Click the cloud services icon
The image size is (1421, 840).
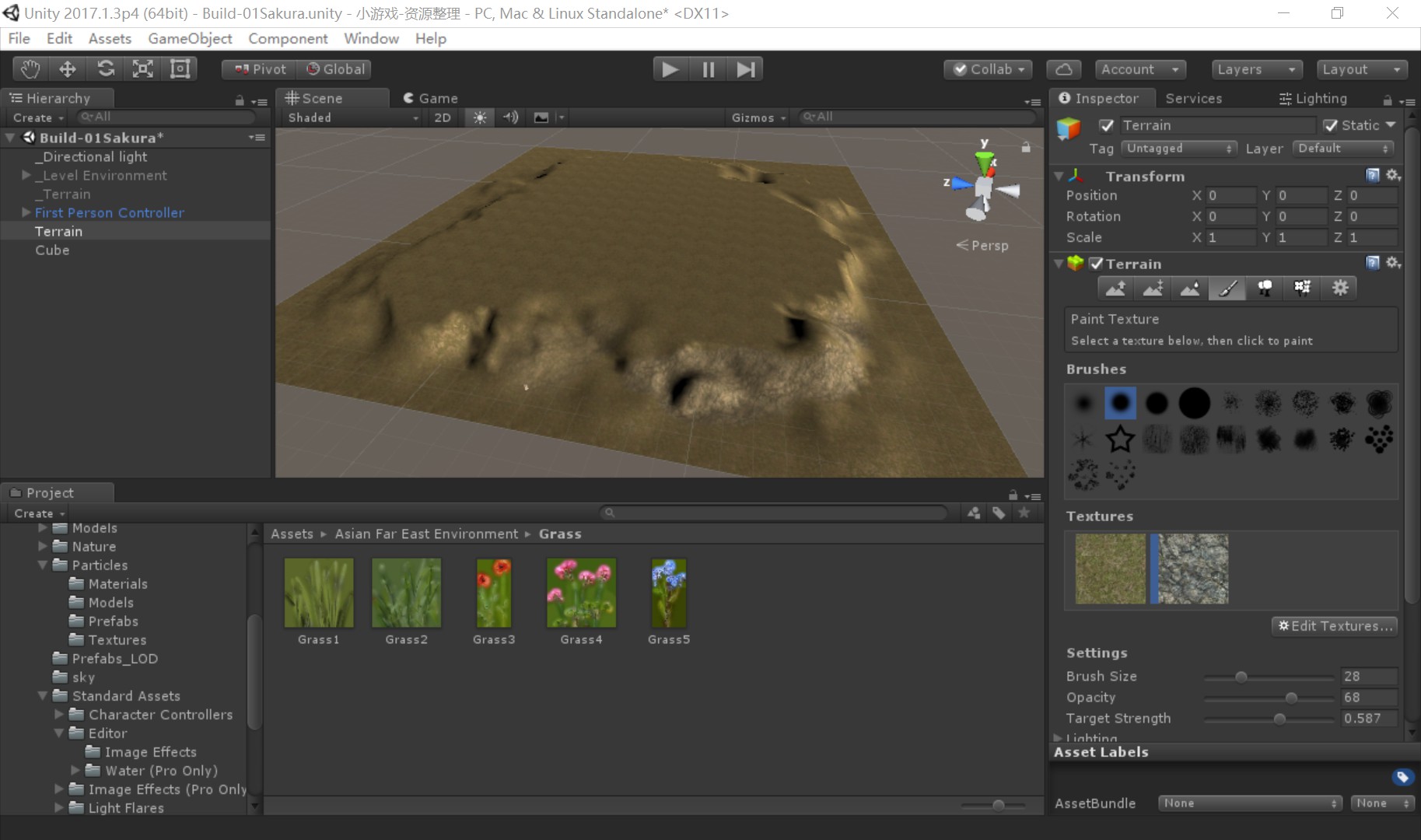coord(1064,69)
